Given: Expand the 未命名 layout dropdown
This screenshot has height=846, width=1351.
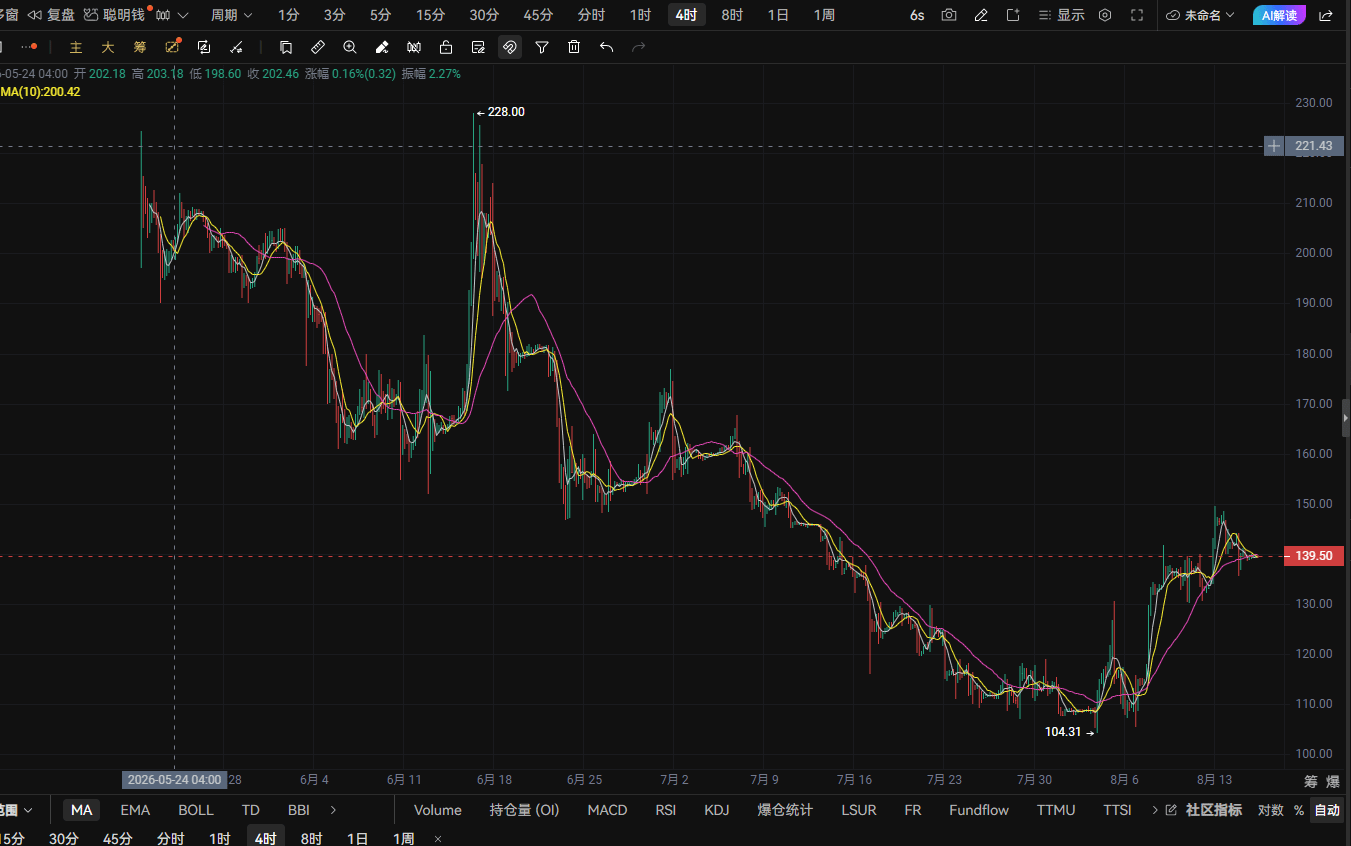Looking at the screenshot, I should (1200, 15).
